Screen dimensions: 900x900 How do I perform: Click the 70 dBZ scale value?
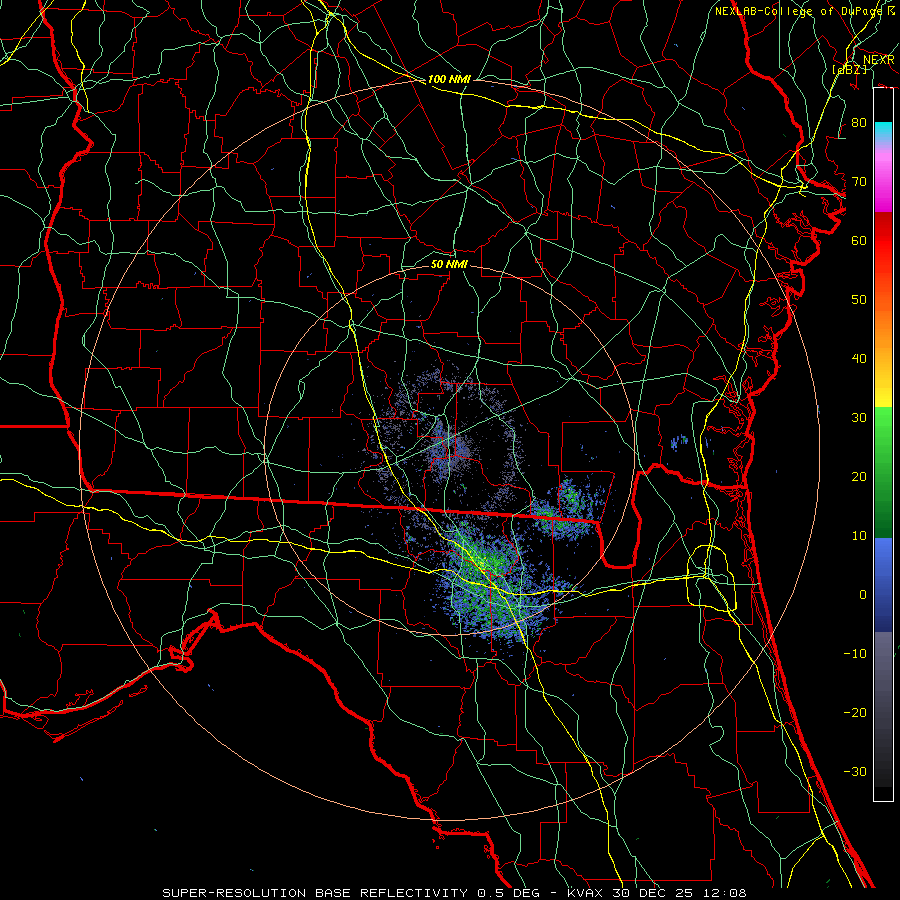point(859,181)
